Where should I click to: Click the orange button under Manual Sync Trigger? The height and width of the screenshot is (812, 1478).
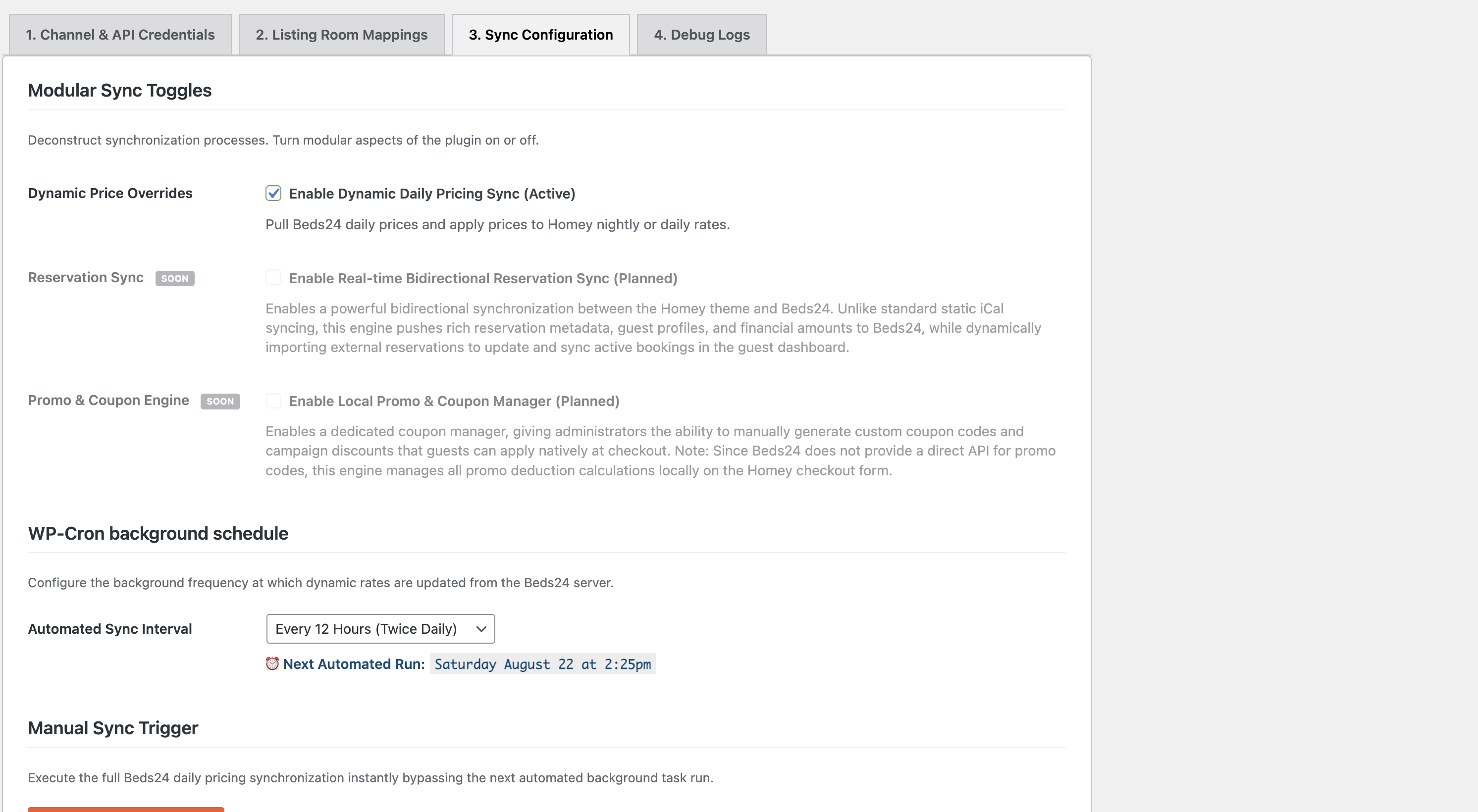tap(126, 809)
